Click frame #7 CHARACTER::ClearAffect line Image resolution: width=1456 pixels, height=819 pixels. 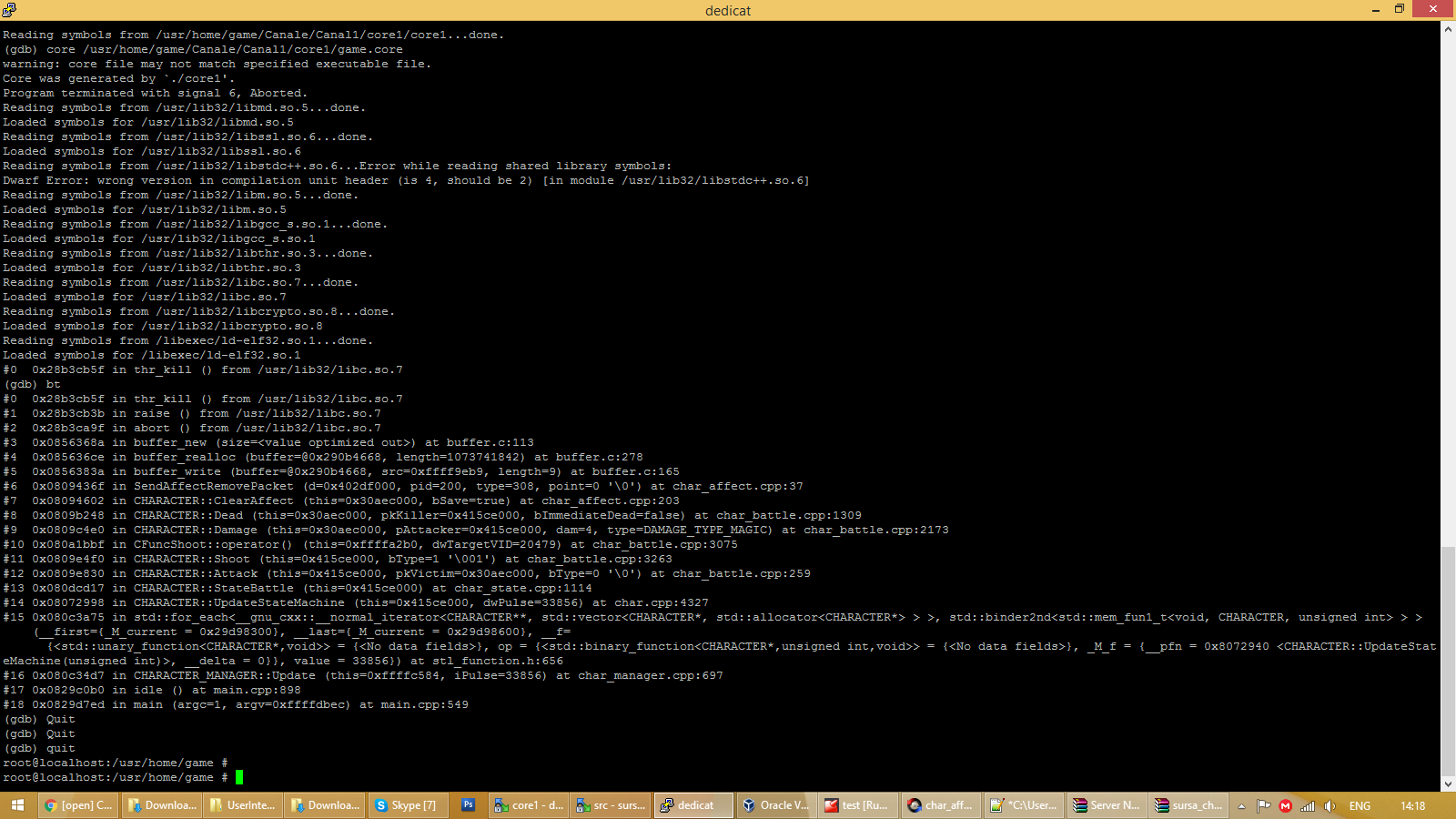(341, 500)
